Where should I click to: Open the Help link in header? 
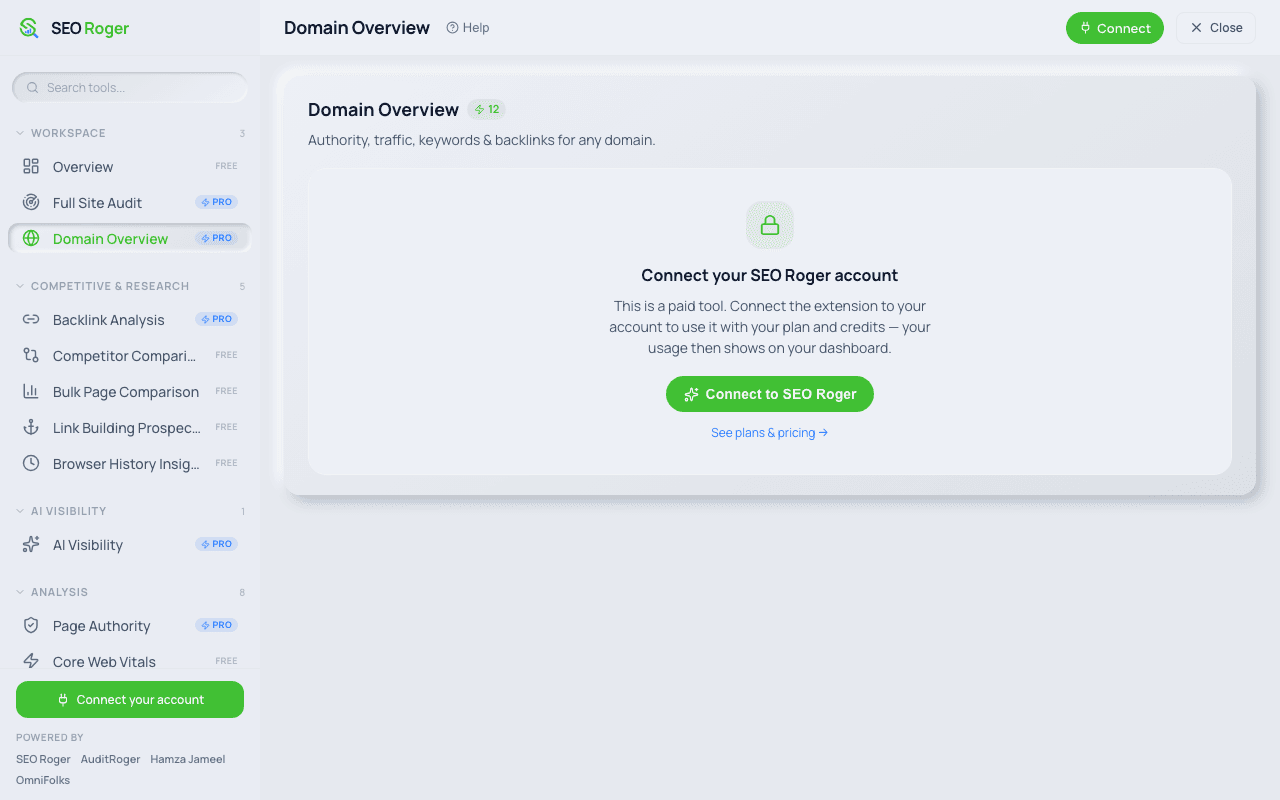pyautogui.click(x=468, y=28)
